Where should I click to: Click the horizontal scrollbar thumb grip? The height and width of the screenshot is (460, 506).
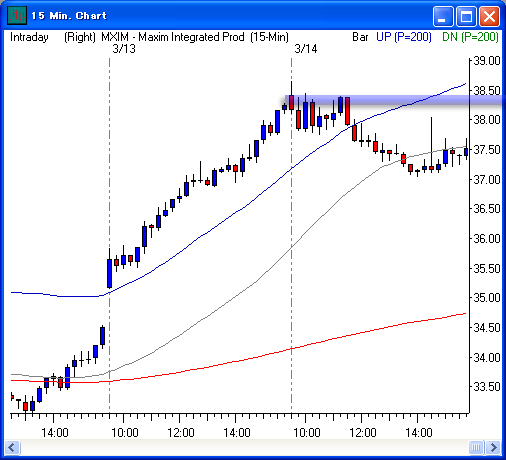coord(476,447)
